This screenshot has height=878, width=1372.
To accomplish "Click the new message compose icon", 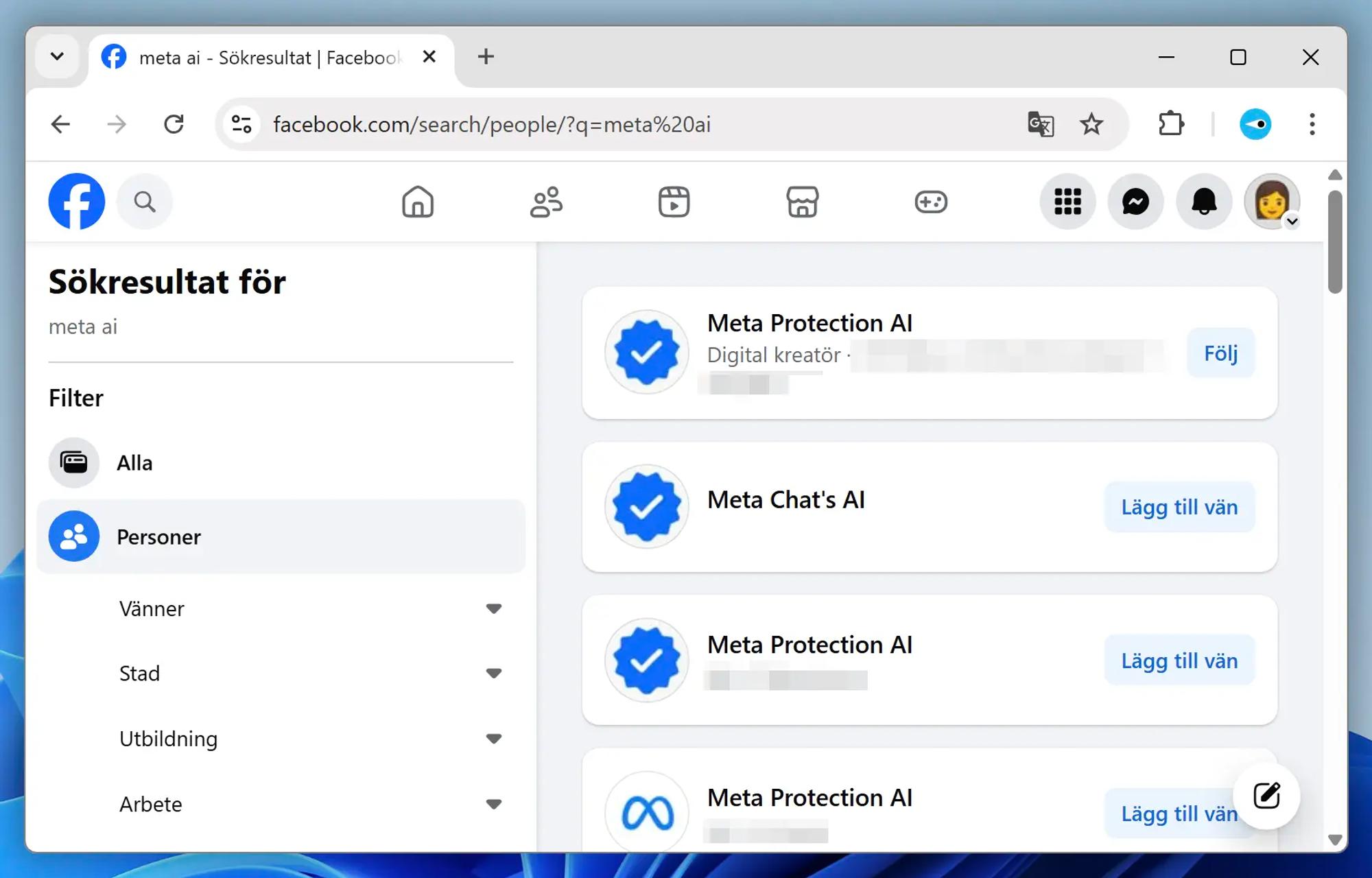I will (x=1266, y=796).
